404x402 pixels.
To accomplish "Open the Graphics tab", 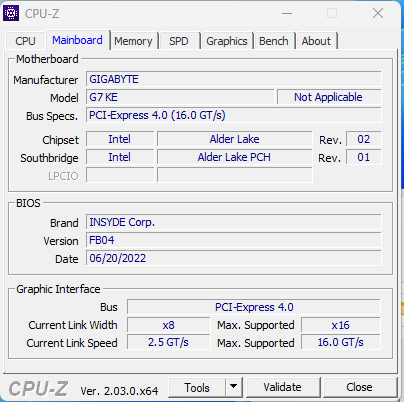I will [227, 41].
